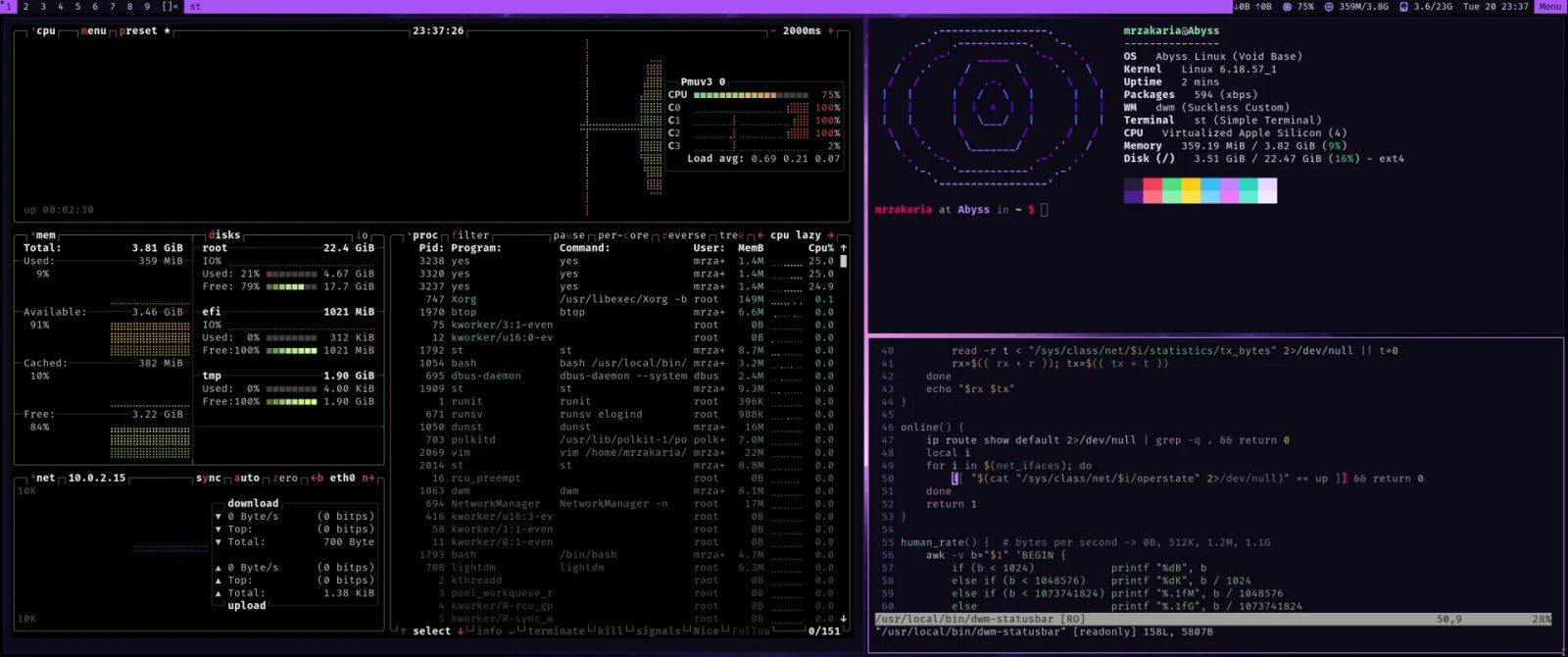Decrease update interval with minus near 2000ms

[x=774, y=30]
